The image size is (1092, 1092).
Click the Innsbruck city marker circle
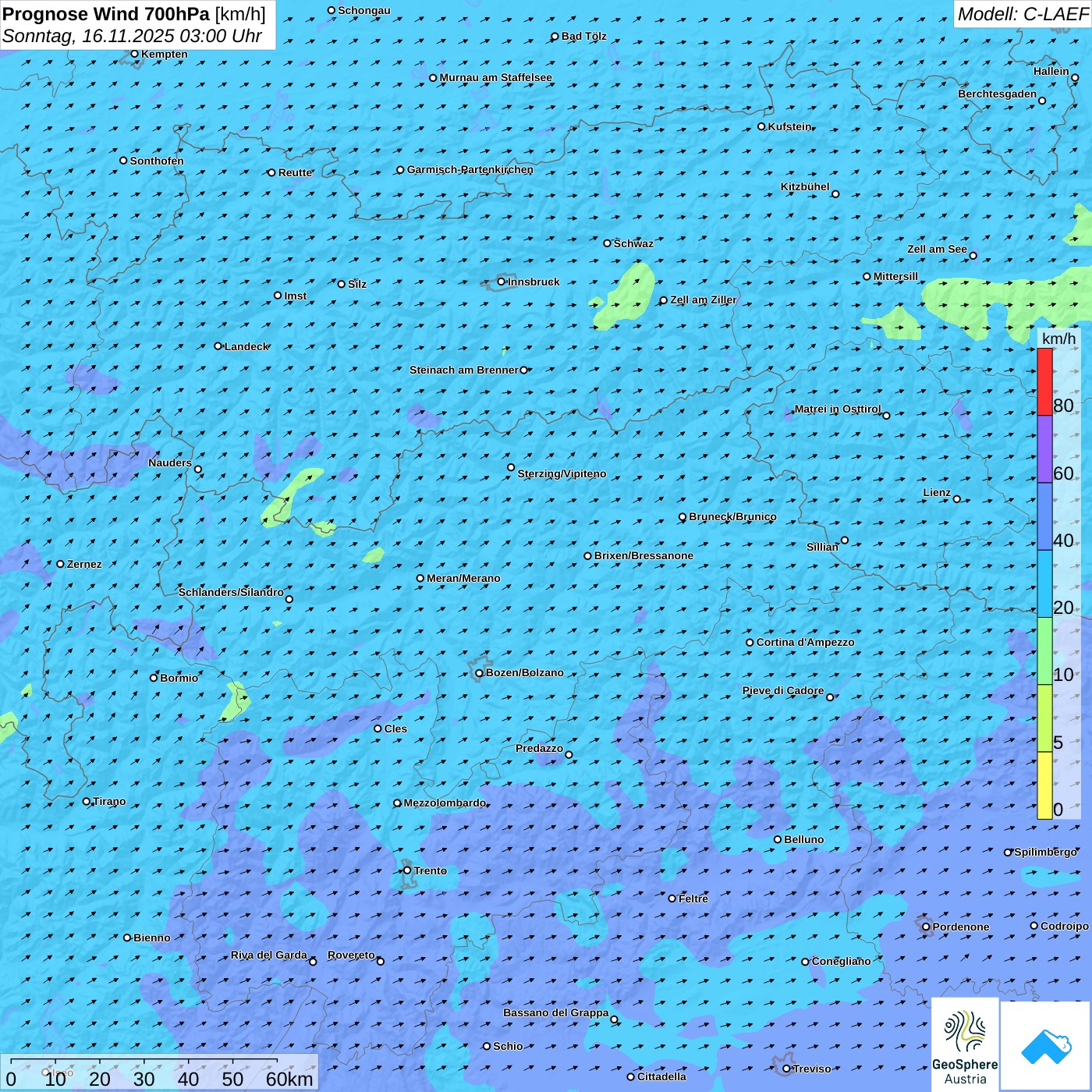pos(502,282)
